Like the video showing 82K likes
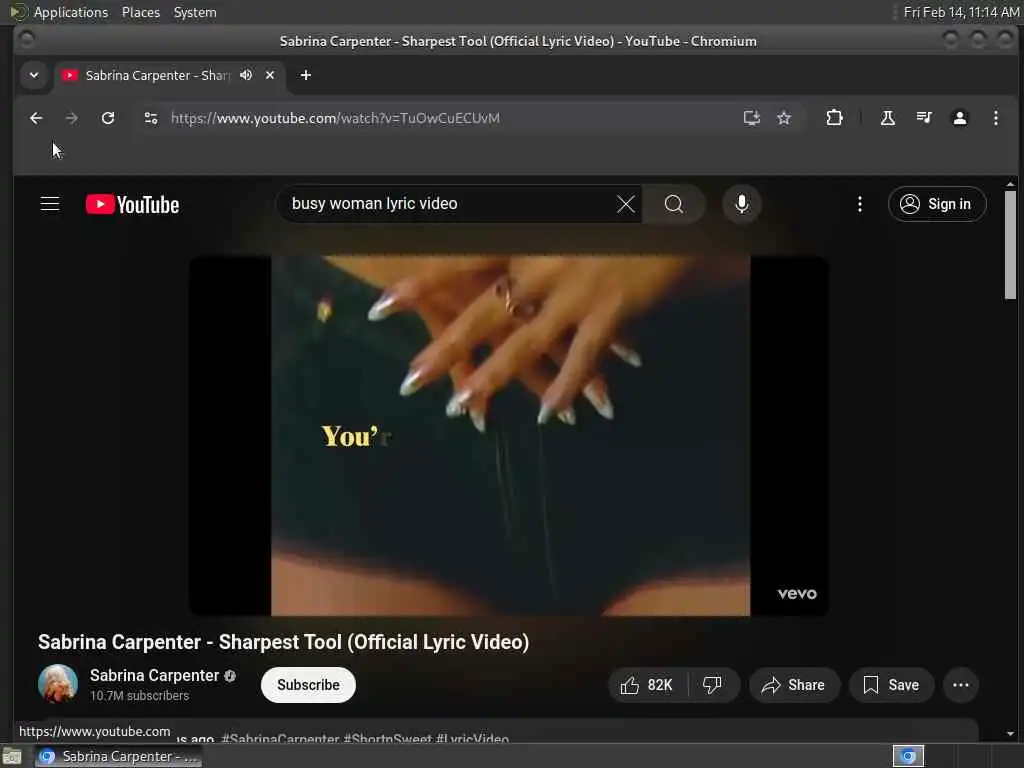Screen dimensions: 1024x768 (647, 685)
